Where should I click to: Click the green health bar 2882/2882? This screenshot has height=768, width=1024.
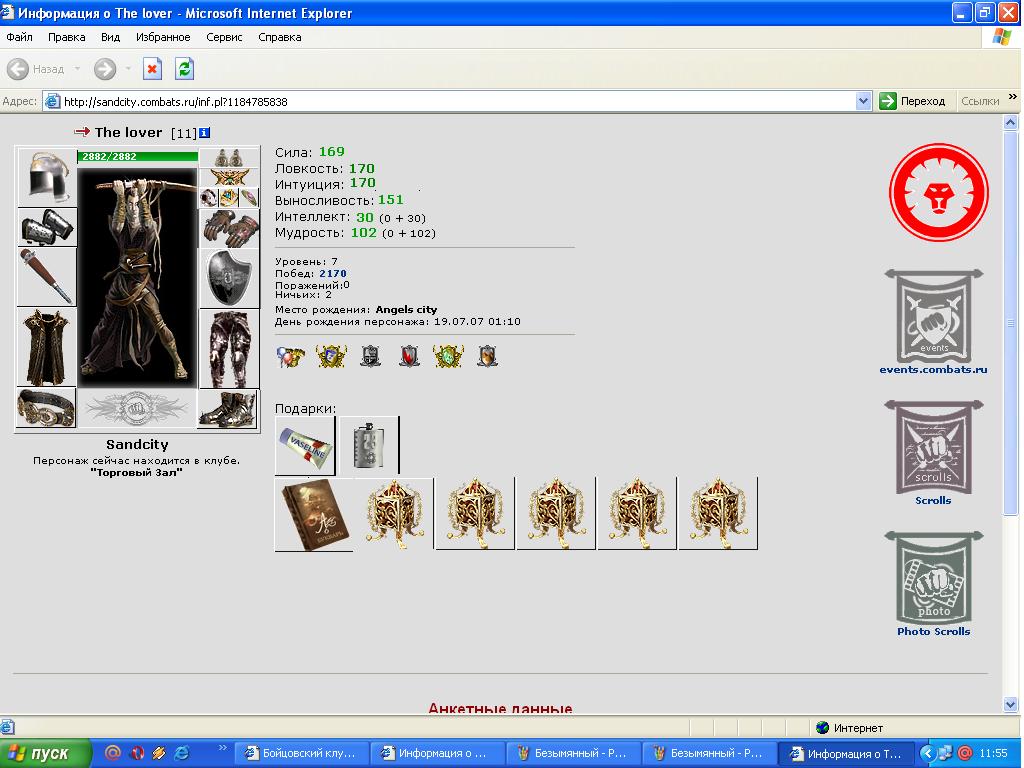click(138, 157)
